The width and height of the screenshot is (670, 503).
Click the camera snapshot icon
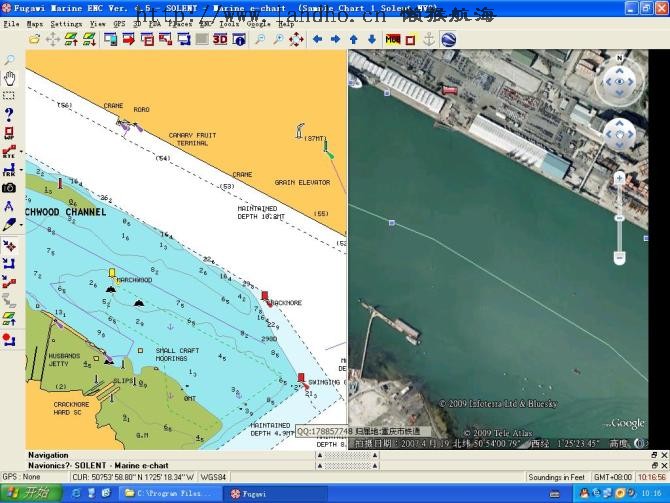[9, 188]
